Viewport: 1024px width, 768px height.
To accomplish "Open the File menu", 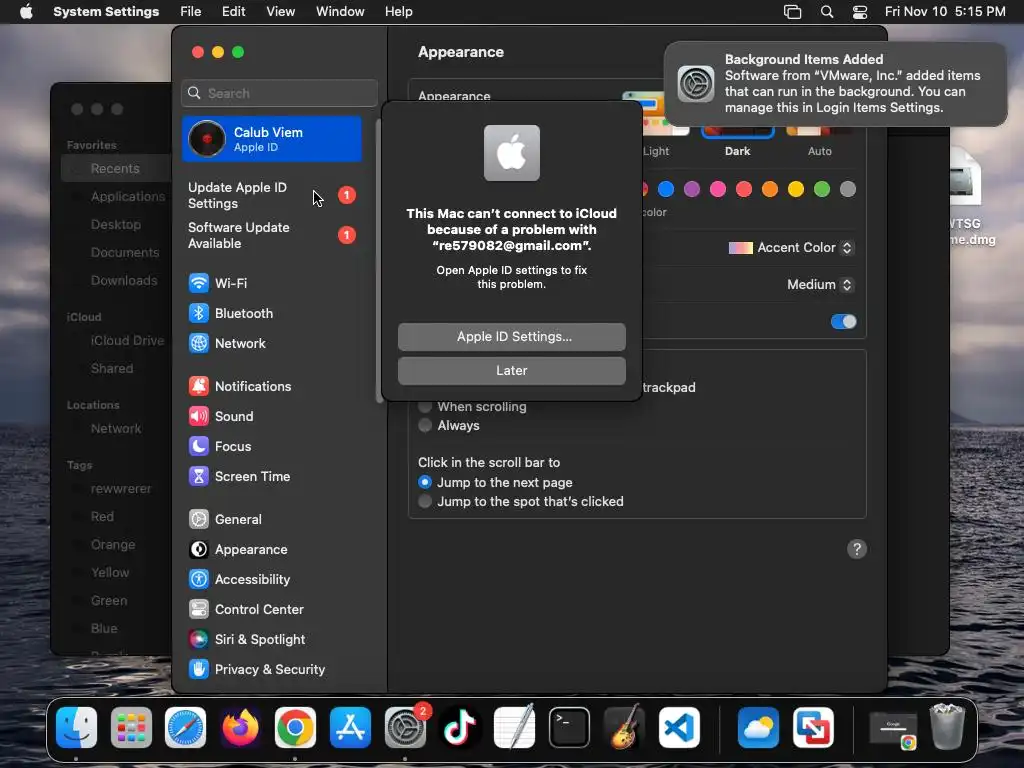I will [191, 12].
